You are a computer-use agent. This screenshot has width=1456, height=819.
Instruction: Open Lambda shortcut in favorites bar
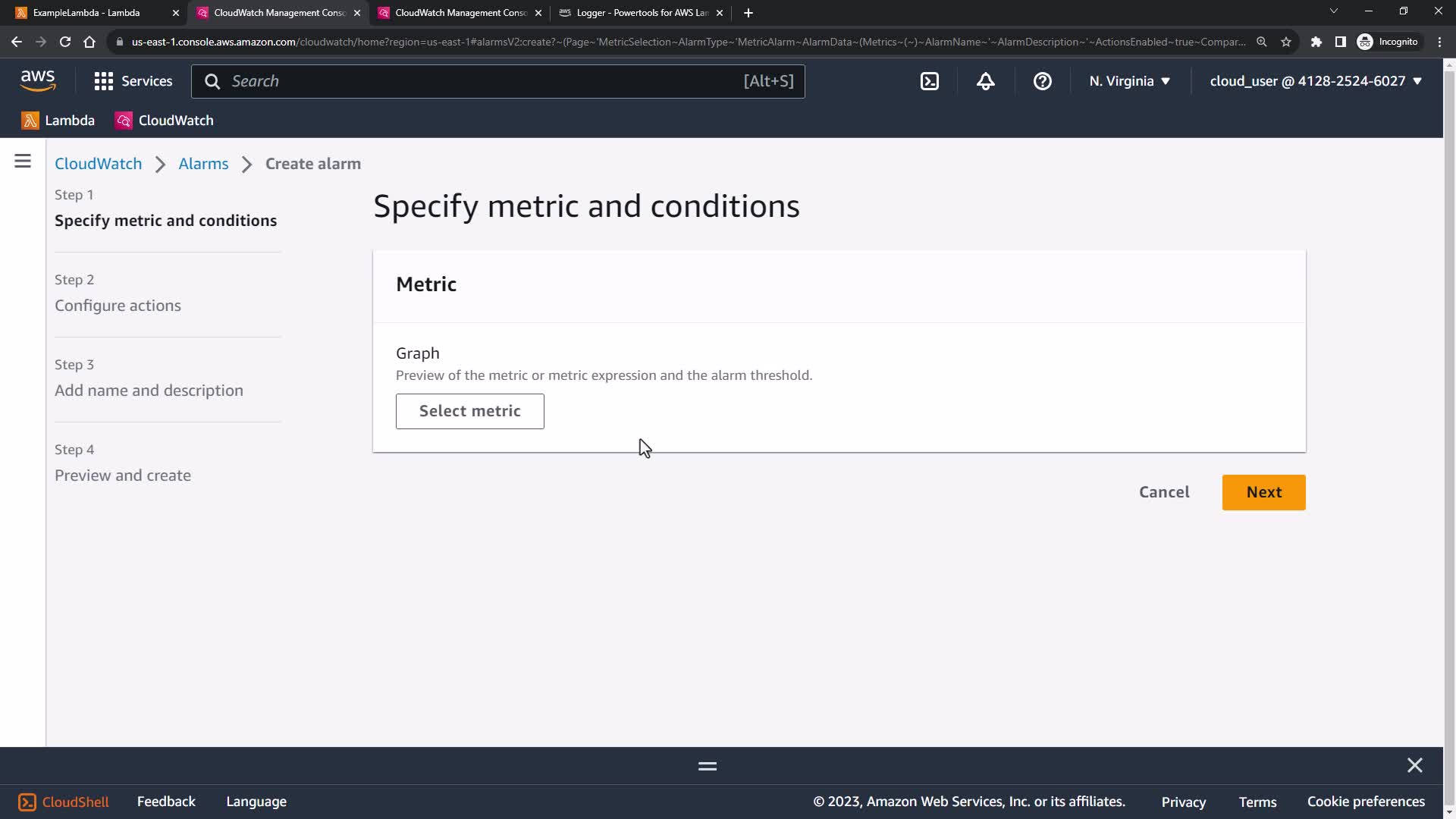[x=58, y=121]
